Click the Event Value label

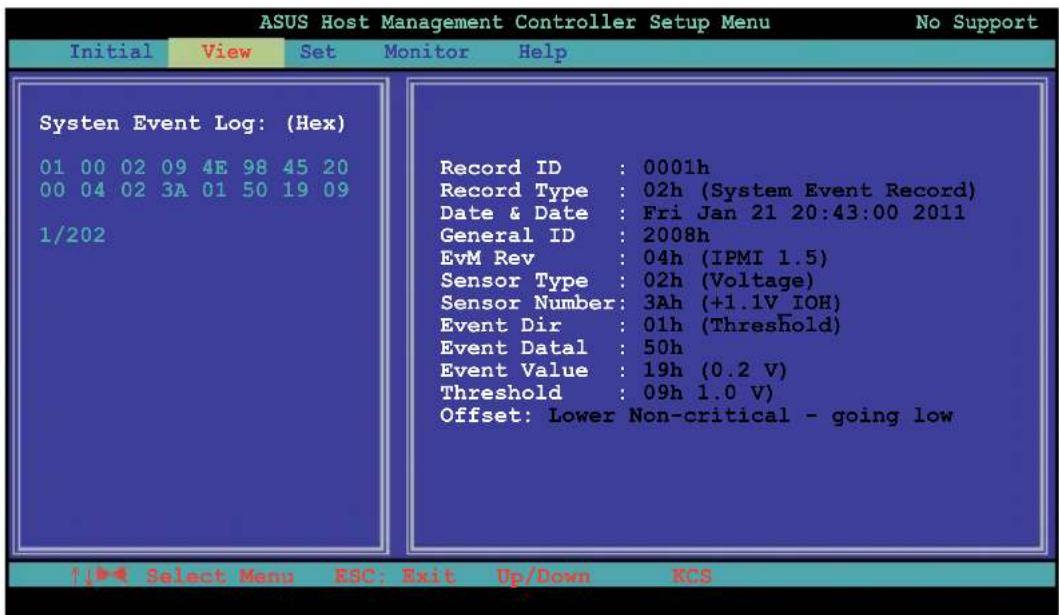pos(514,370)
